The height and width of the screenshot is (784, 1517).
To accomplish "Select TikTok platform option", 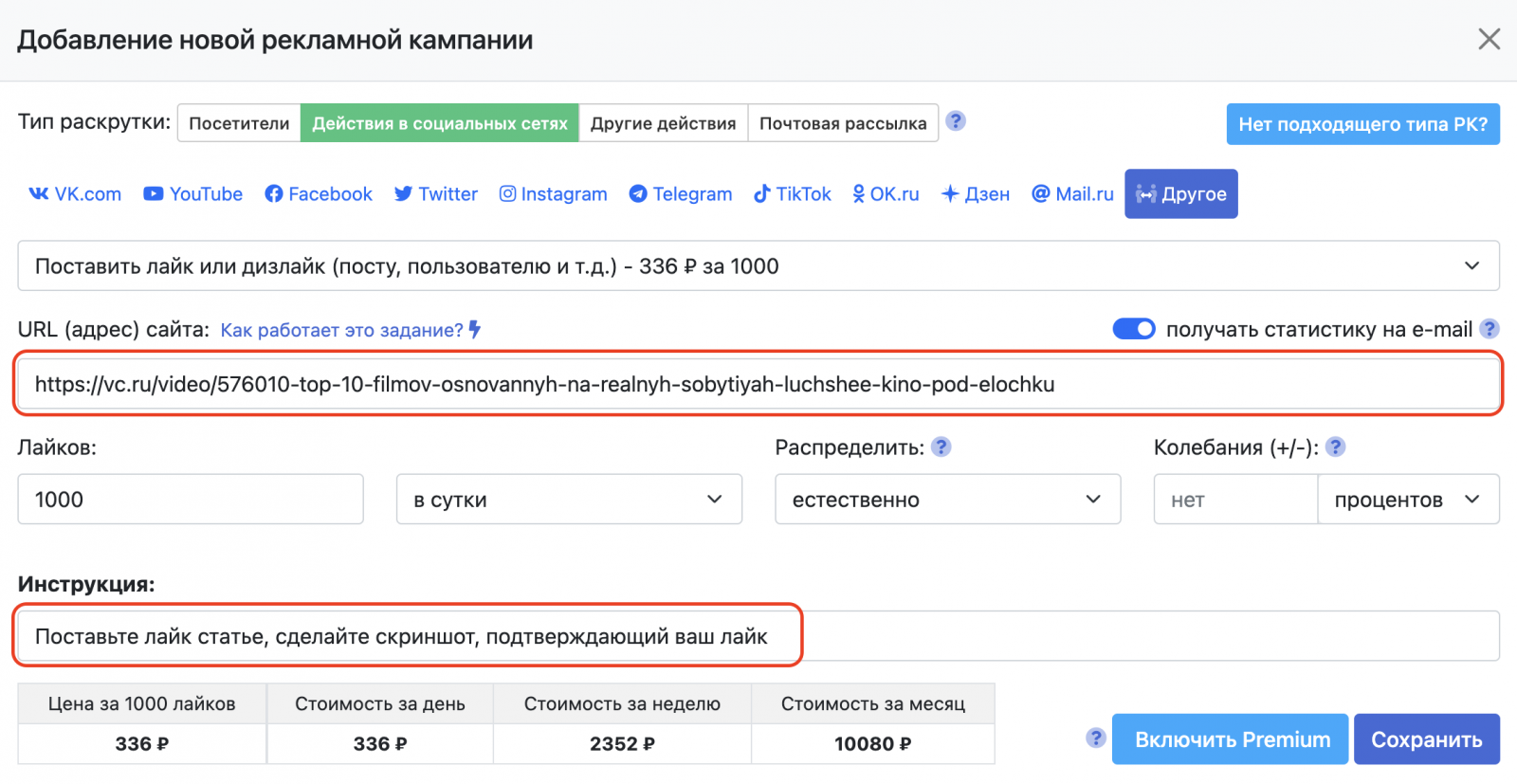I will pos(793,194).
